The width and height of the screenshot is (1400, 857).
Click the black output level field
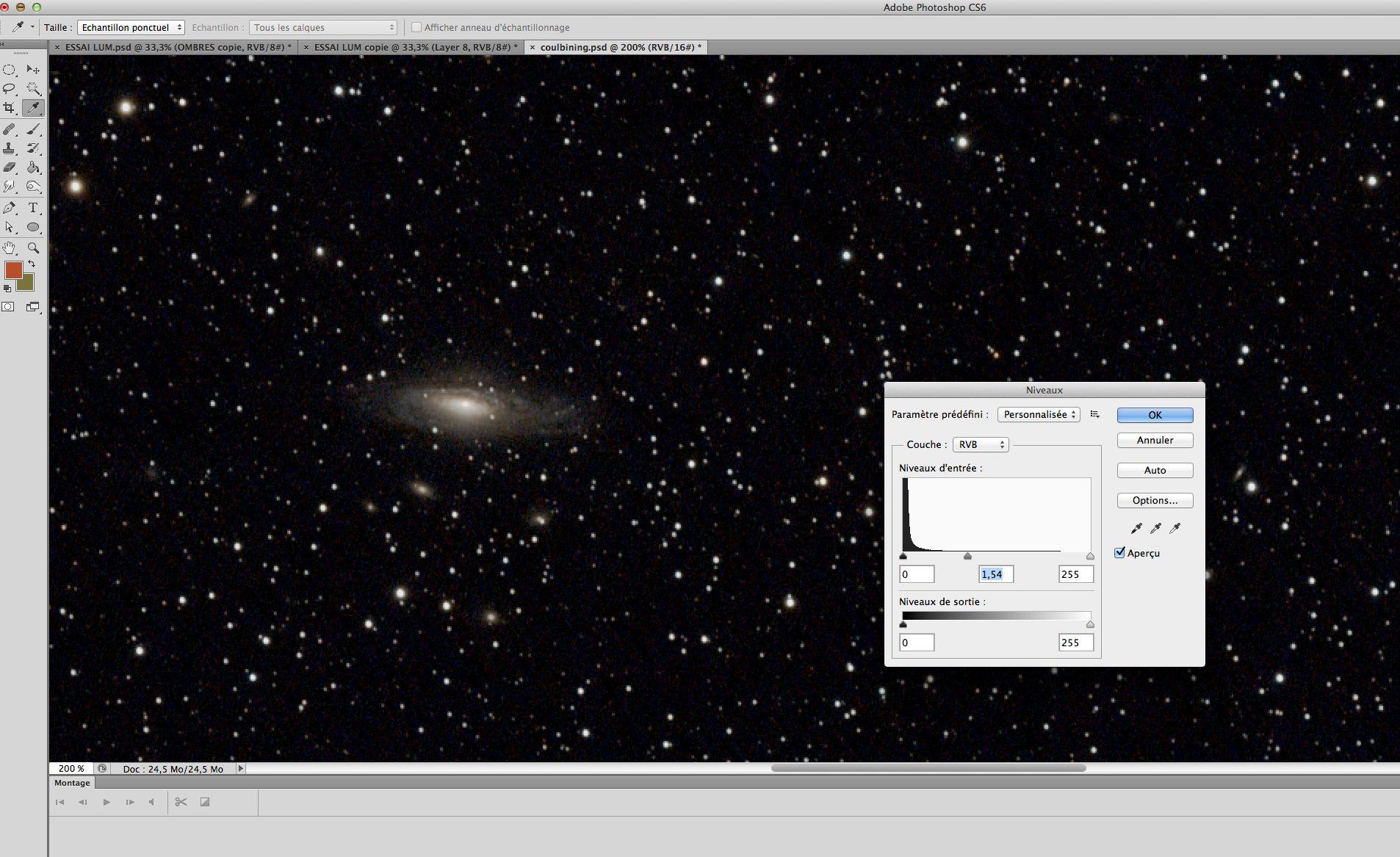coord(917,643)
